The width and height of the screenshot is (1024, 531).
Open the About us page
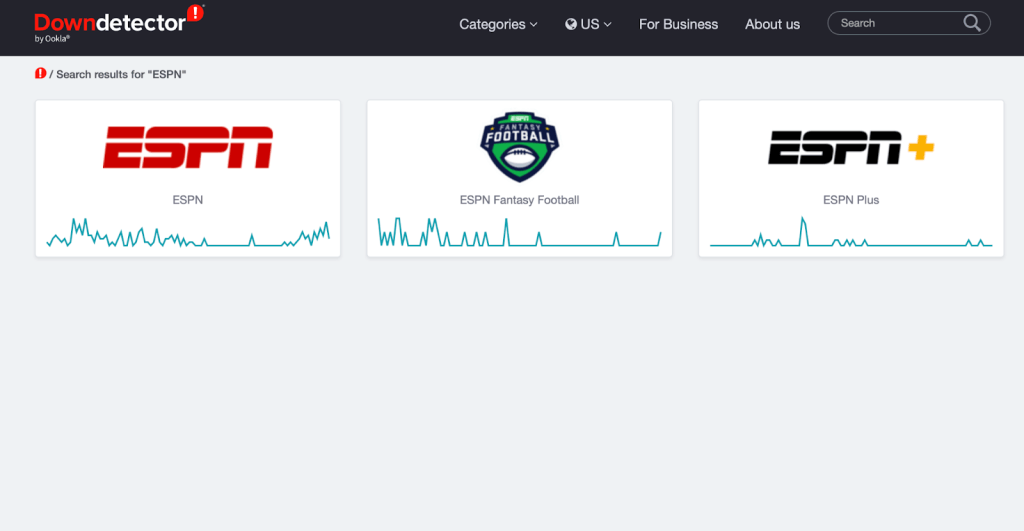click(x=772, y=24)
